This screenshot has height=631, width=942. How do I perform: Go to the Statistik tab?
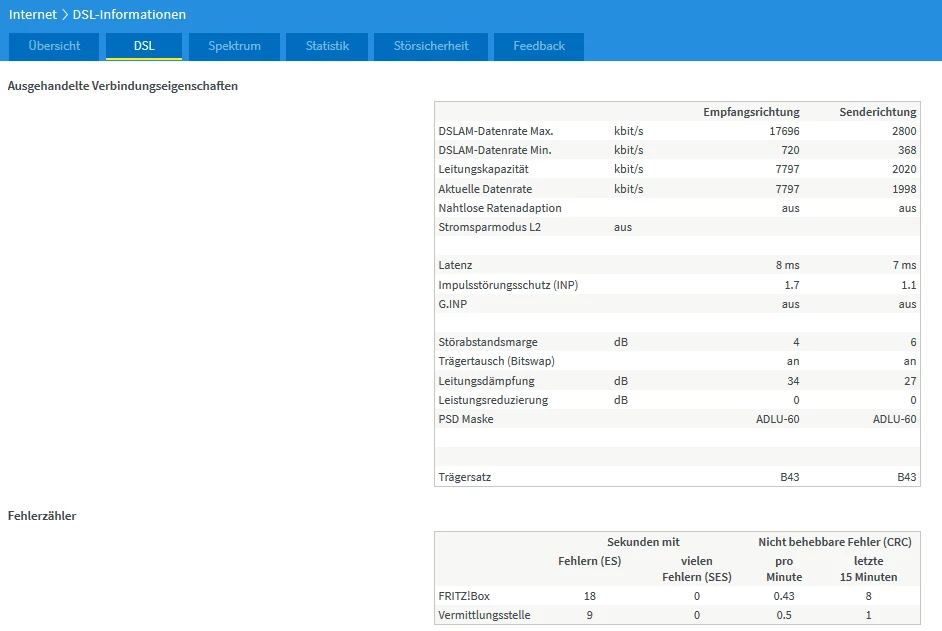point(327,46)
